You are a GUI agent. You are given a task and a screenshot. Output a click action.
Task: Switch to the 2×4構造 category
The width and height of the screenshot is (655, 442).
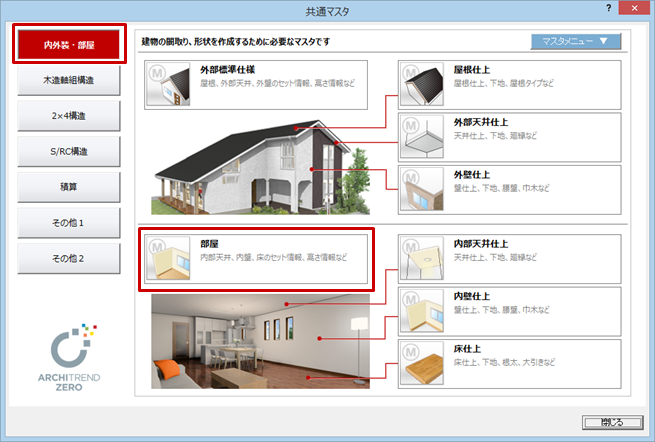coord(69,116)
